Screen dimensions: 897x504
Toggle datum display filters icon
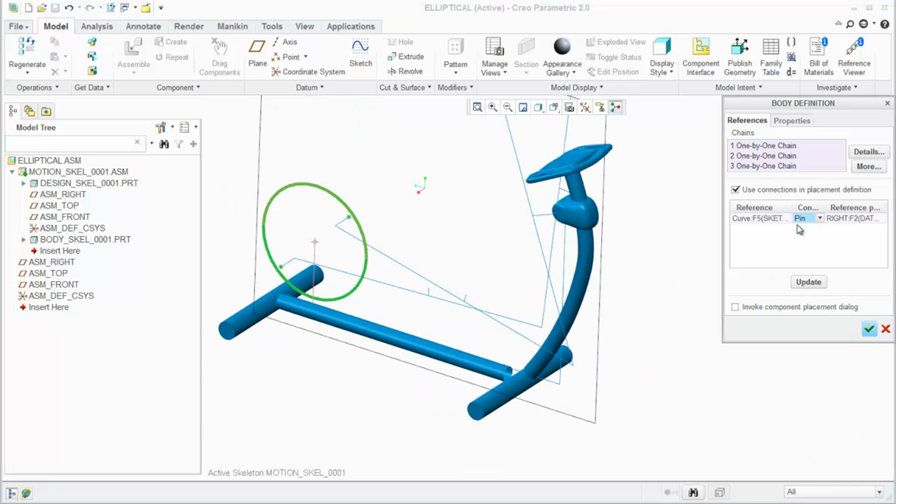[585, 107]
